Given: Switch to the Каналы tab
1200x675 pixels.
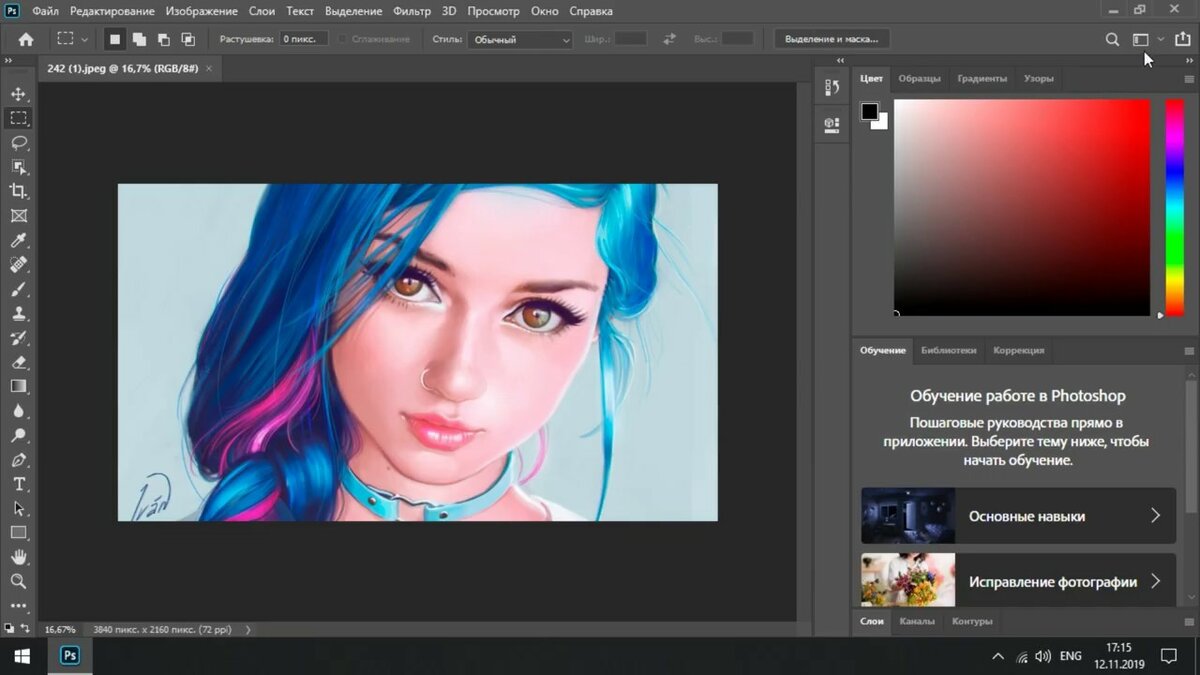Looking at the screenshot, I should pos(917,621).
